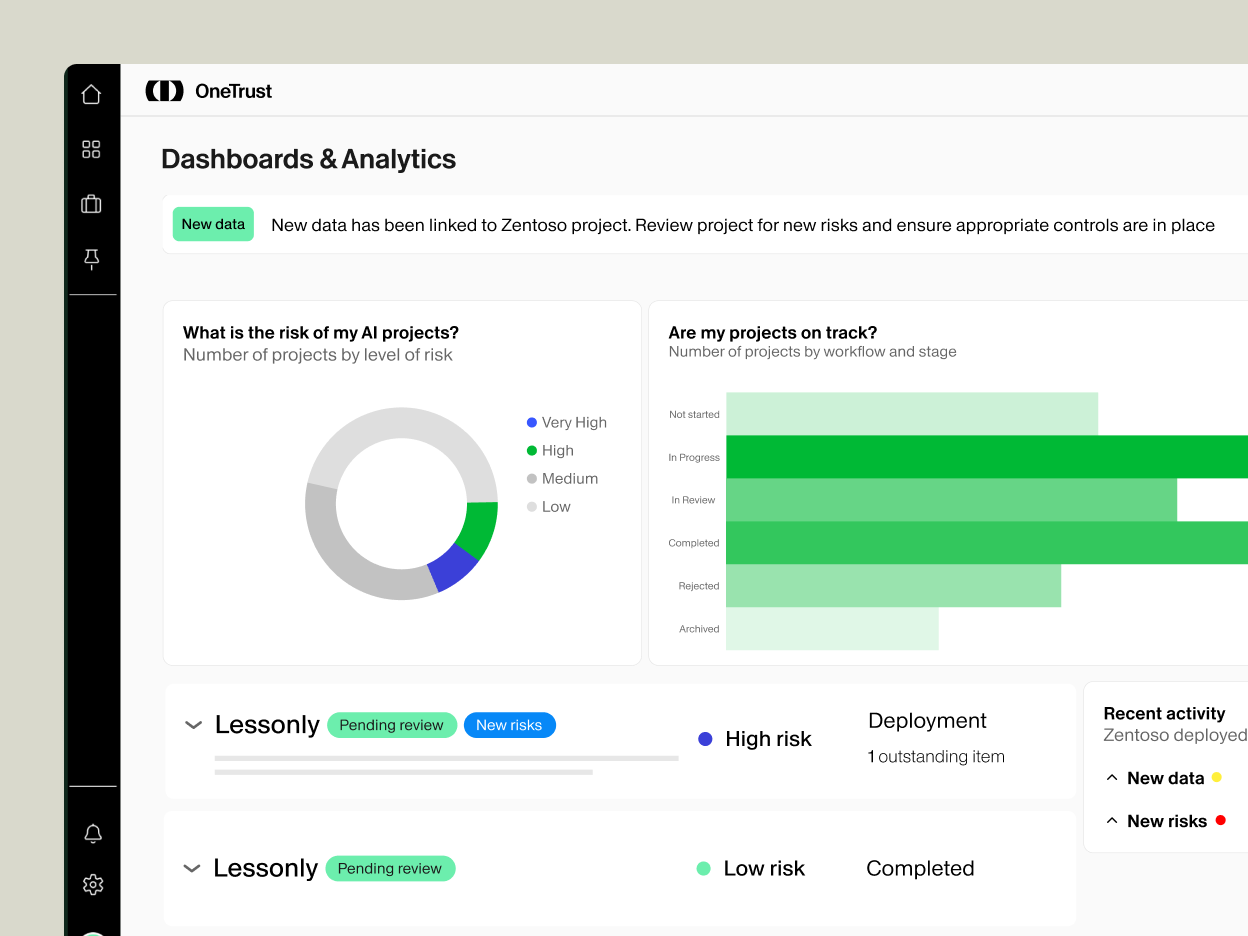Viewport: 1248px width, 936px height.
Task: Expand the Completed Lessonly project row
Action: tap(192, 868)
